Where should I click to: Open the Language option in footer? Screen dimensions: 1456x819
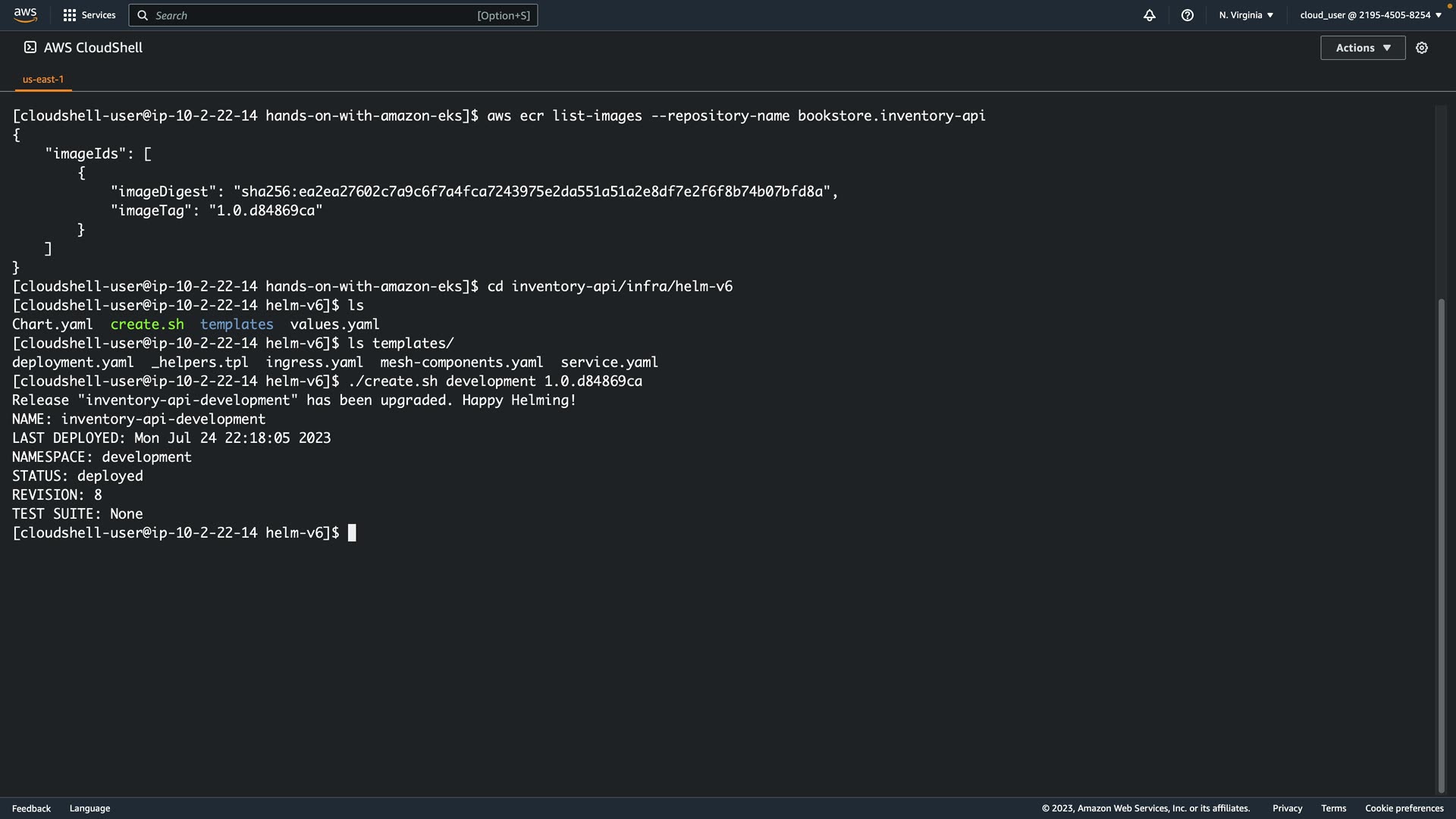click(89, 808)
